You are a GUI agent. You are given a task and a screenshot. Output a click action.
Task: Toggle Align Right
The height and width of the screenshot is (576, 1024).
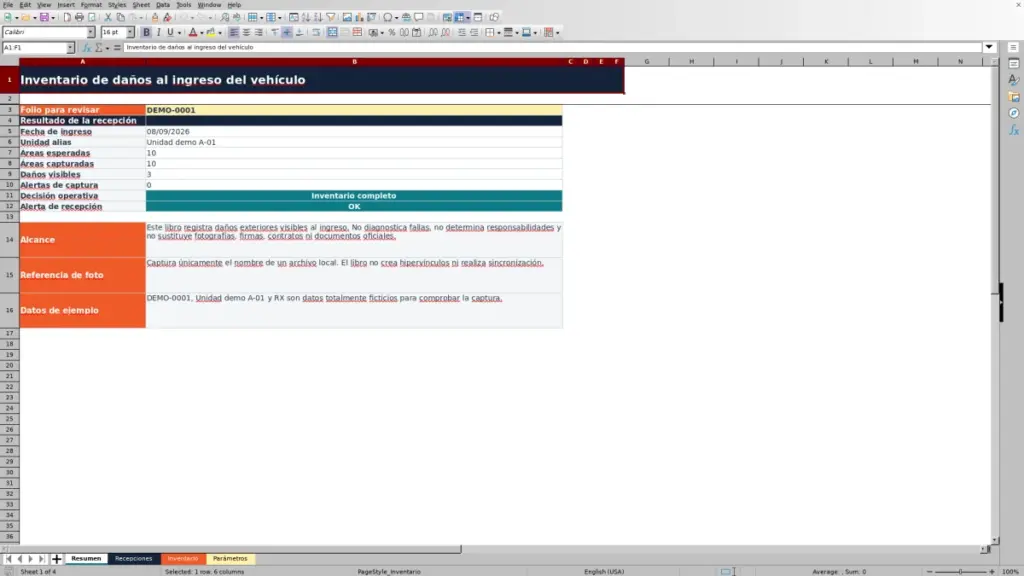tap(259, 32)
